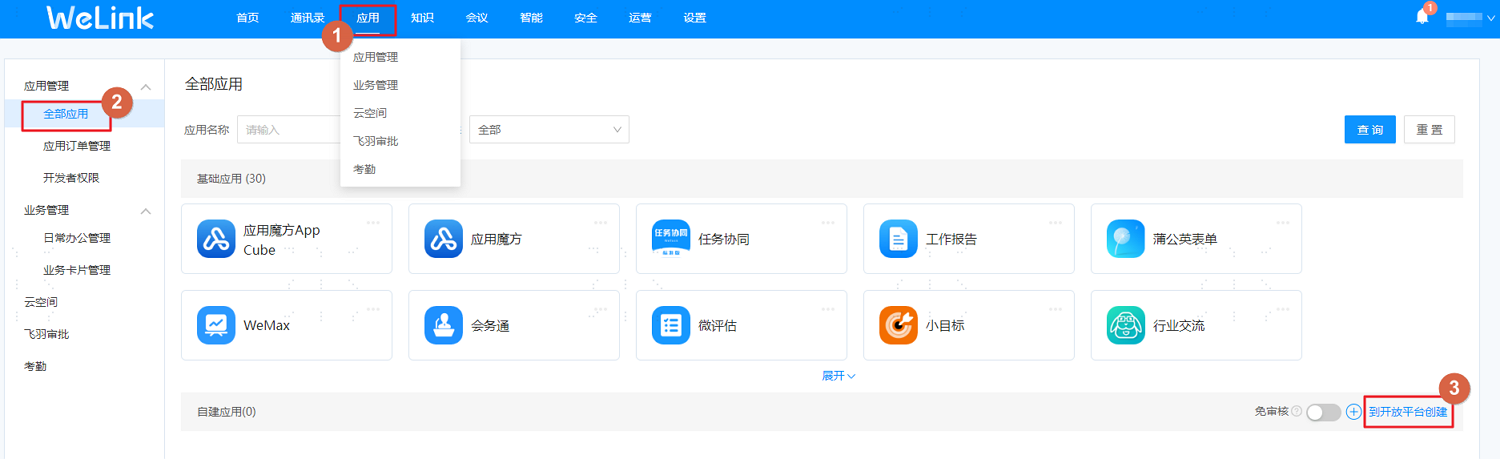1500x459 pixels.
Task: Expand the app list with 展开
Action: (x=838, y=376)
